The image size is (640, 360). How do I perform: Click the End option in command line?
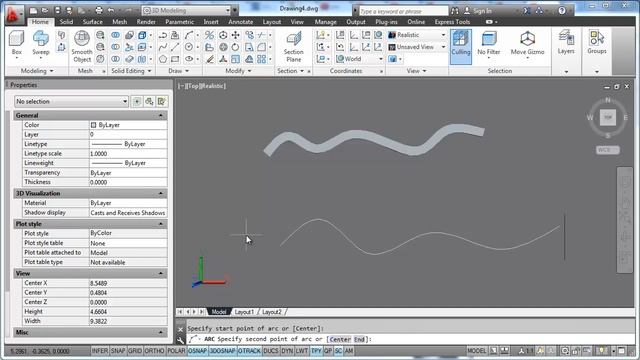[359, 339]
